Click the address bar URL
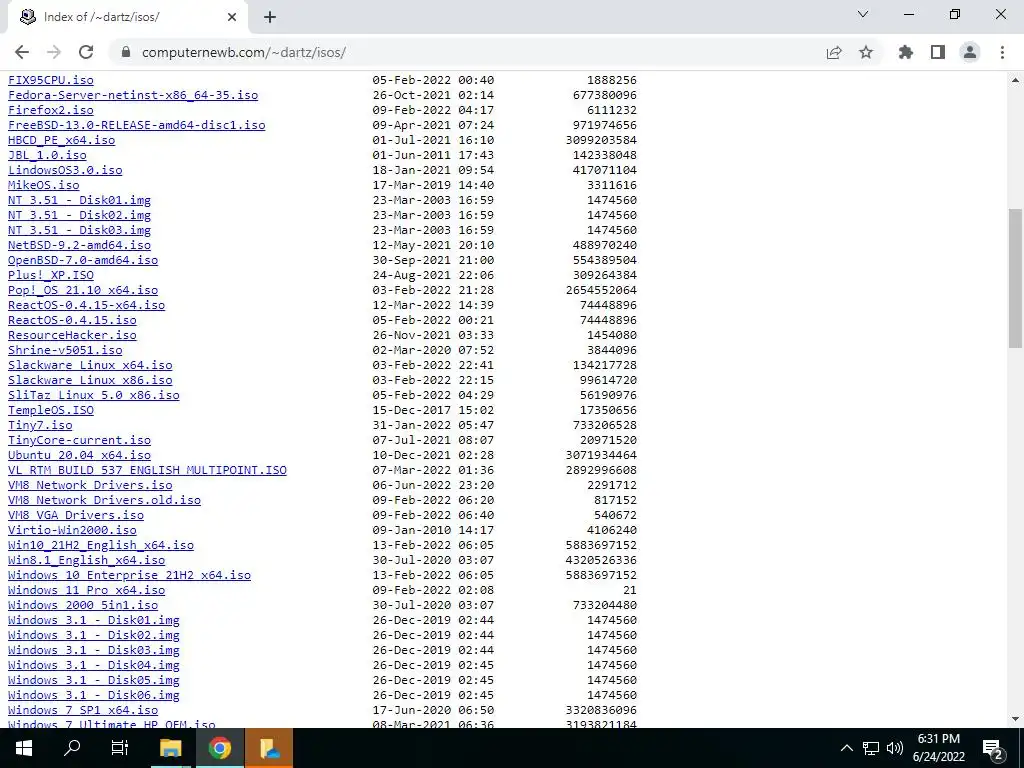 tap(244, 52)
